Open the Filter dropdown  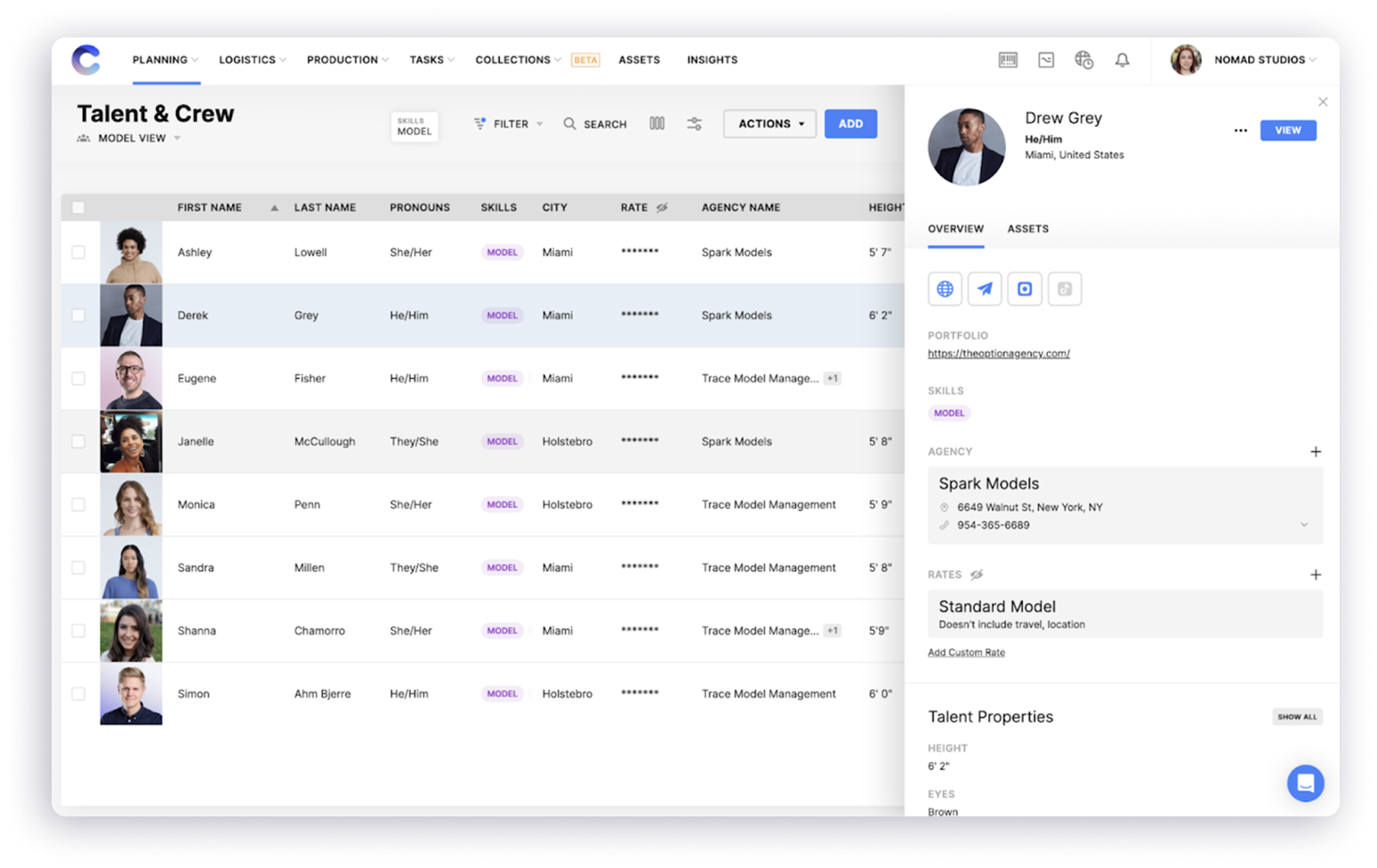[508, 124]
